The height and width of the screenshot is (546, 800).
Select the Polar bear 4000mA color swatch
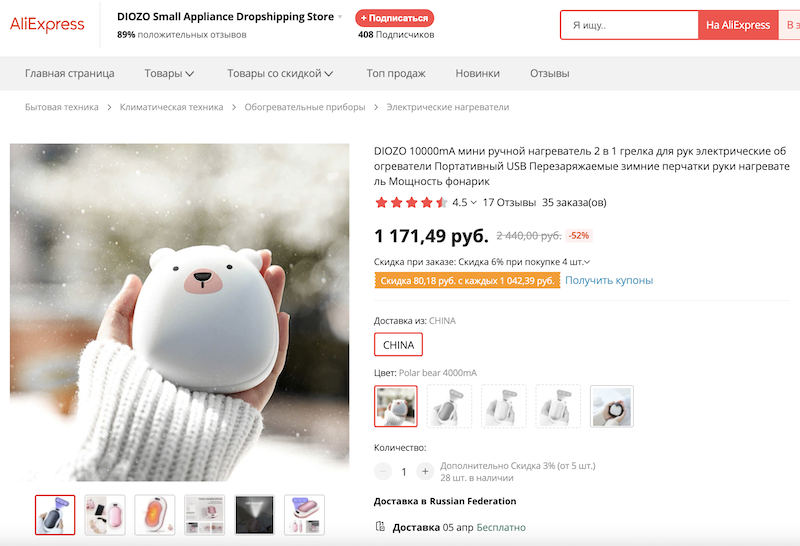(396, 406)
